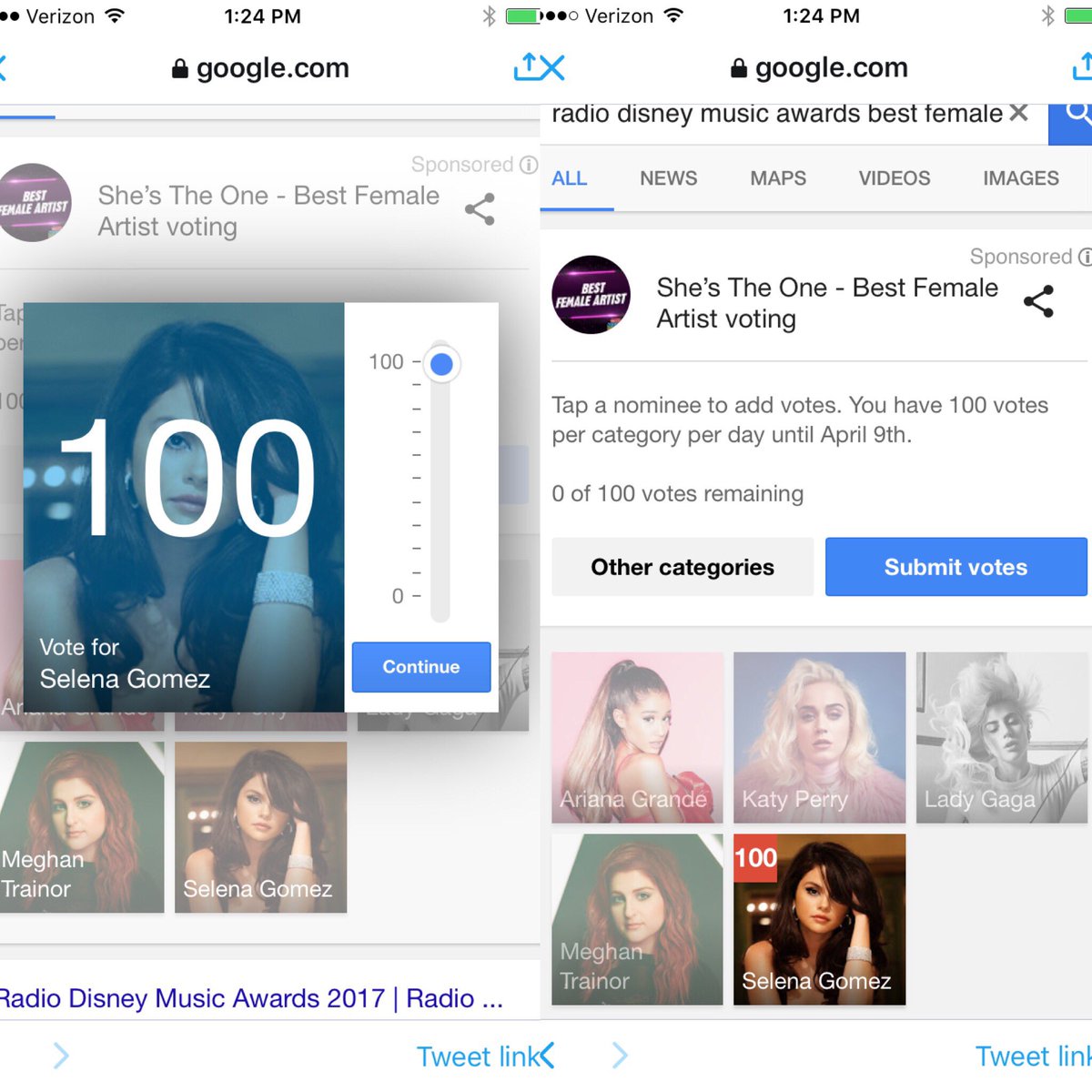Open the upload share icon in left browser bar
The width and height of the screenshot is (1092, 1092).
pos(526,66)
